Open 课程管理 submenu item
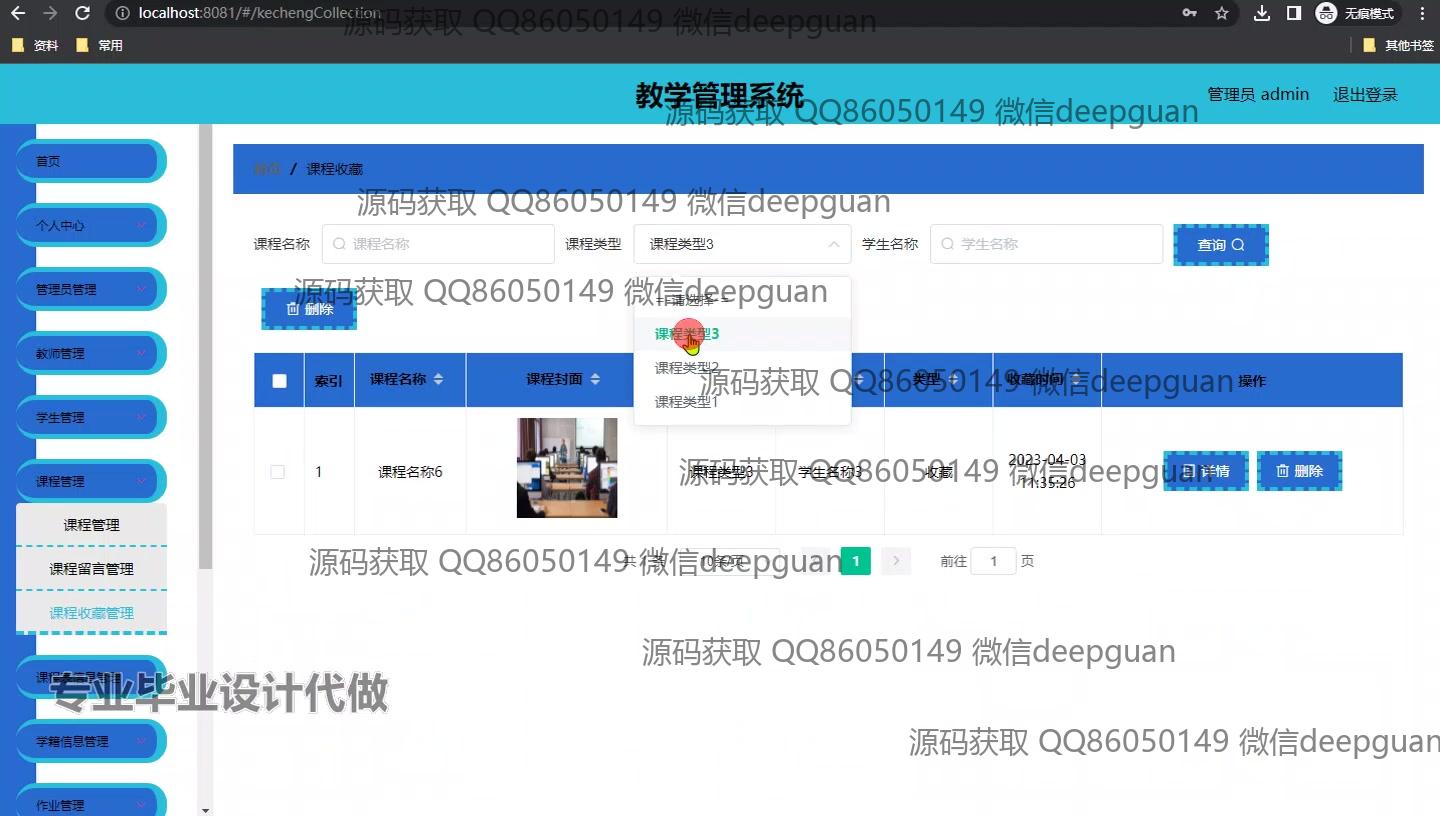 click(x=91, y=525)
